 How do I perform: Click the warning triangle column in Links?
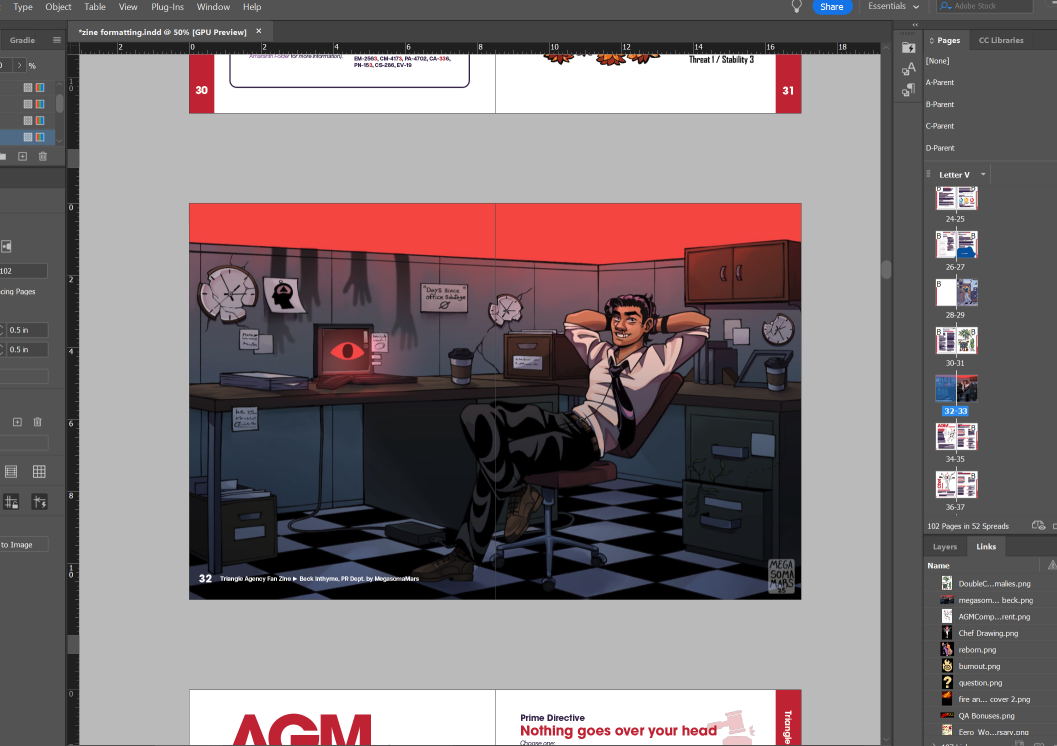(x=1052, y=565)
